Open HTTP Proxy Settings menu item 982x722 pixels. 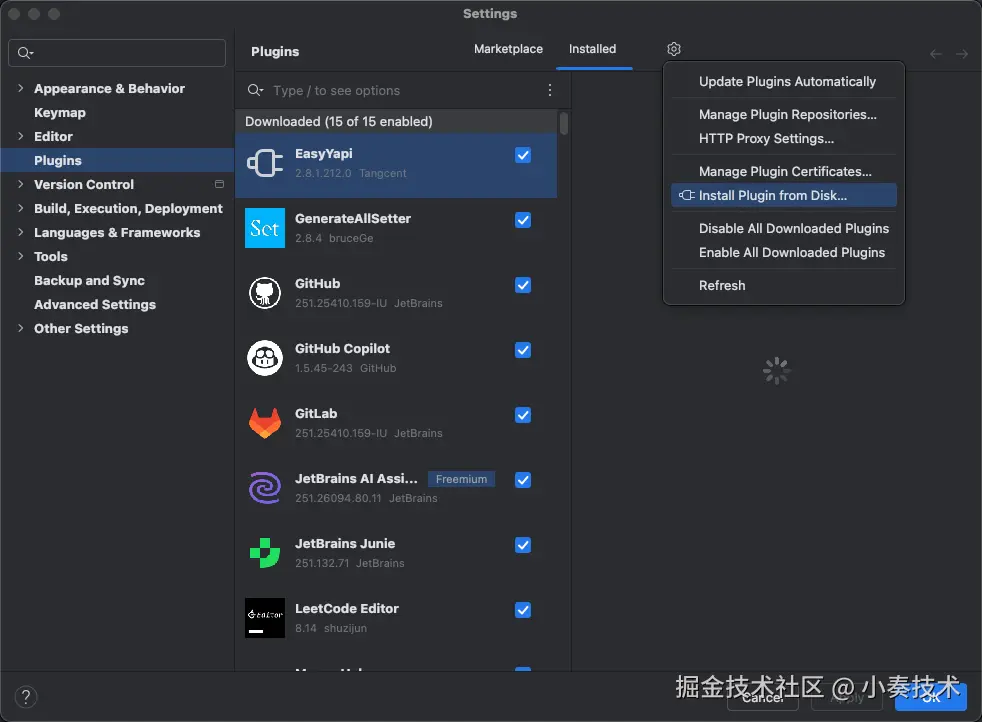click(x=783, y=138)
